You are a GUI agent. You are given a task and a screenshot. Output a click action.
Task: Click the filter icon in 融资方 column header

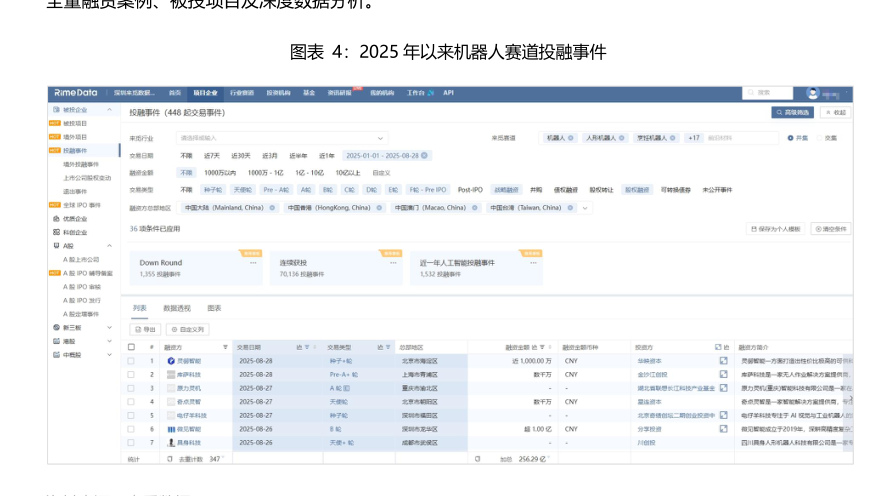click(x=224, y=347)
